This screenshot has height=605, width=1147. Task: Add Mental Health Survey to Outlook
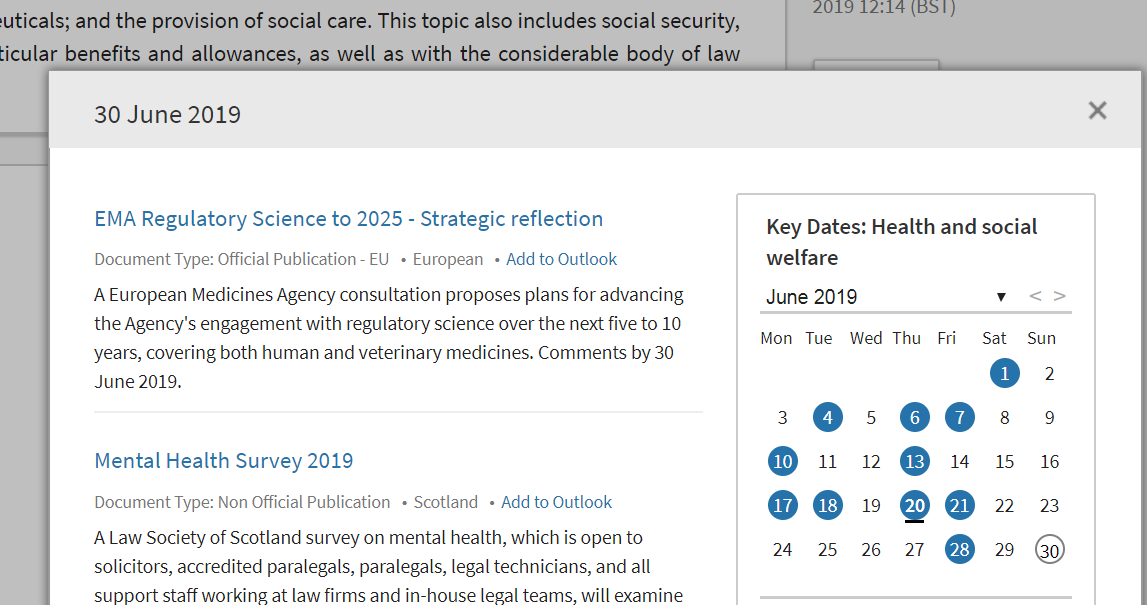[556, 502]
